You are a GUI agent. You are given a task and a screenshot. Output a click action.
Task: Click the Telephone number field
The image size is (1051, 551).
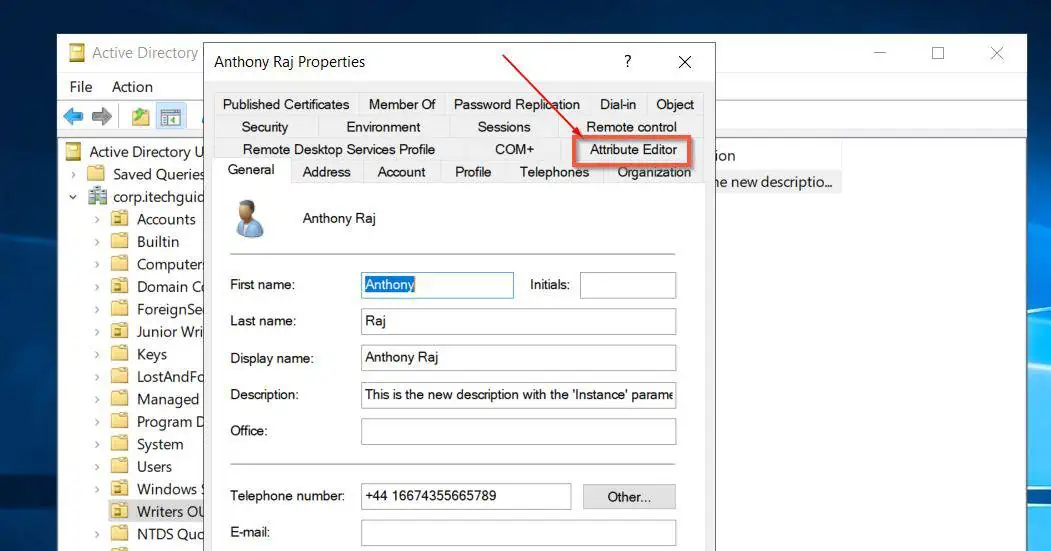coord(466,496)
